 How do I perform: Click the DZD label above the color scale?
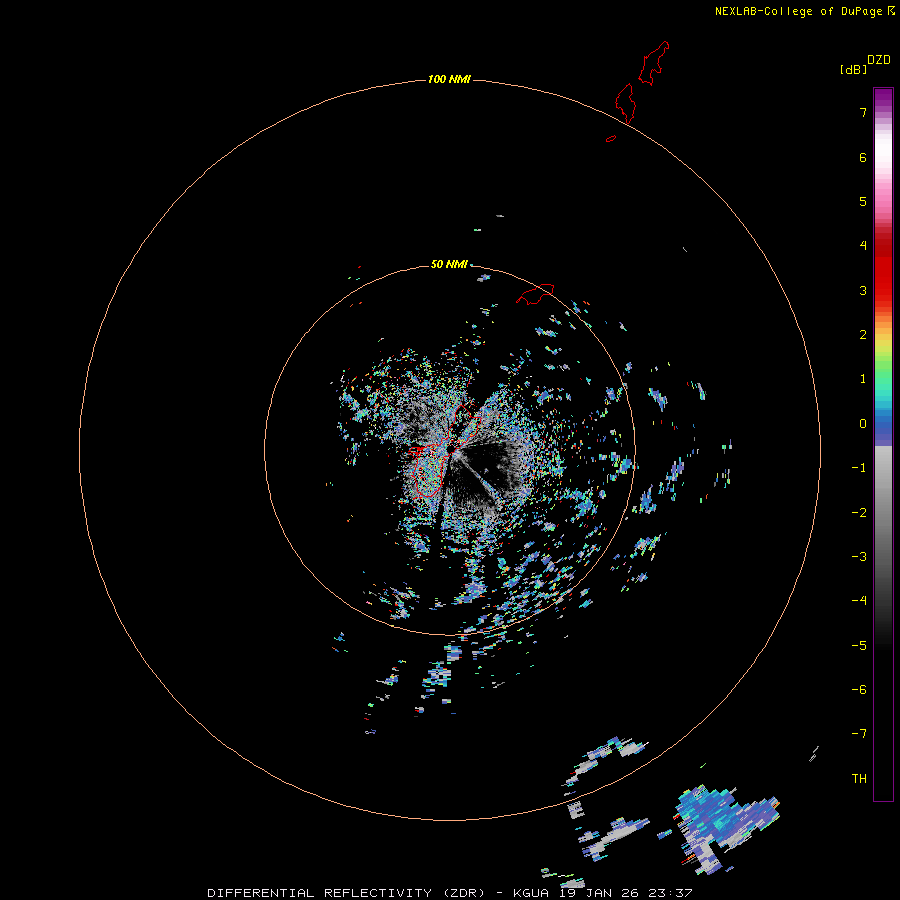coord(879,60)
